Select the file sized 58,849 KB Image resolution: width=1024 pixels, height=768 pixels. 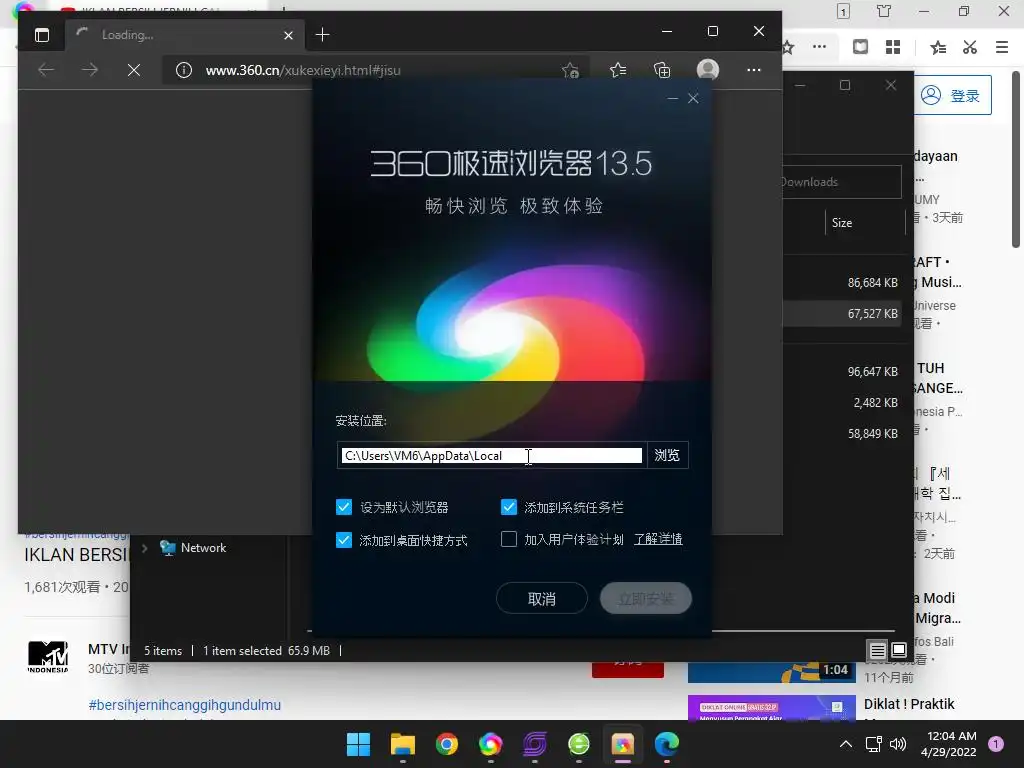(872, 434)
